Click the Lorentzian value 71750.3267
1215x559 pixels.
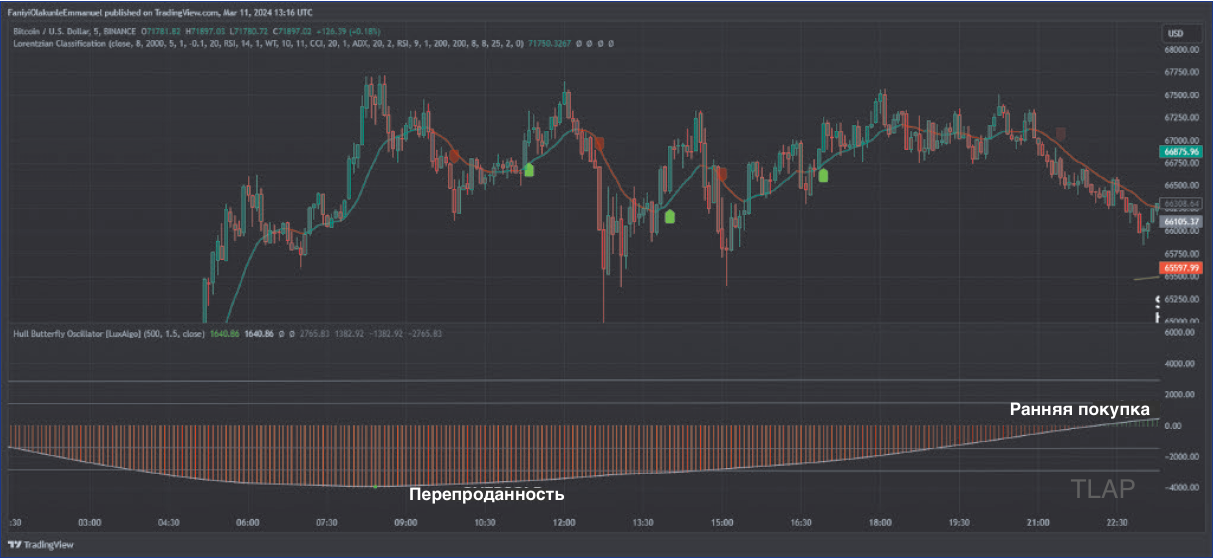pyautogui.click(x=550, y=44)
